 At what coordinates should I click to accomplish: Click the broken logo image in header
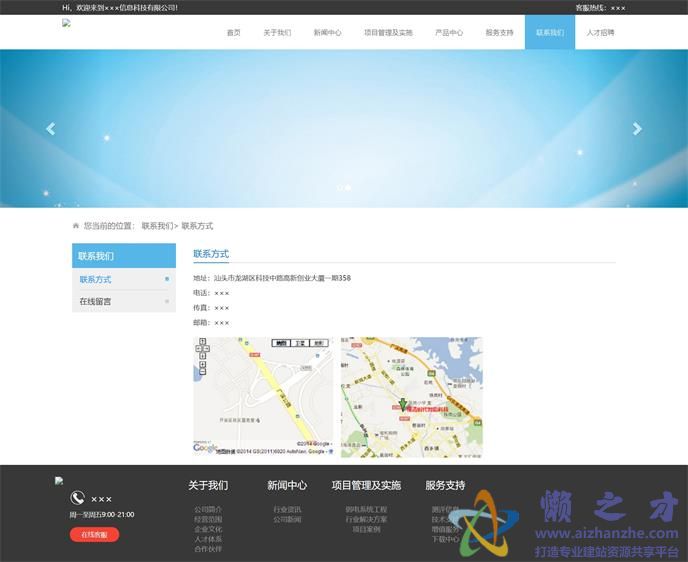coord(66,23)
